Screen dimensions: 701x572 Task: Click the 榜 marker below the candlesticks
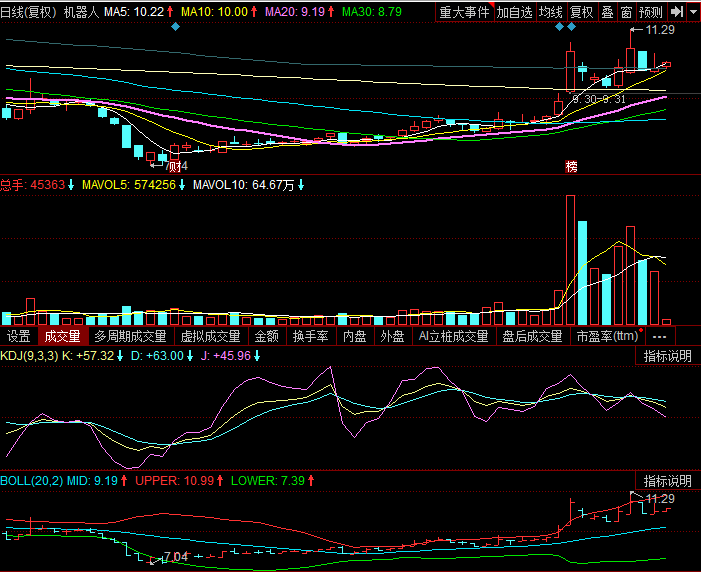[572, 165]
